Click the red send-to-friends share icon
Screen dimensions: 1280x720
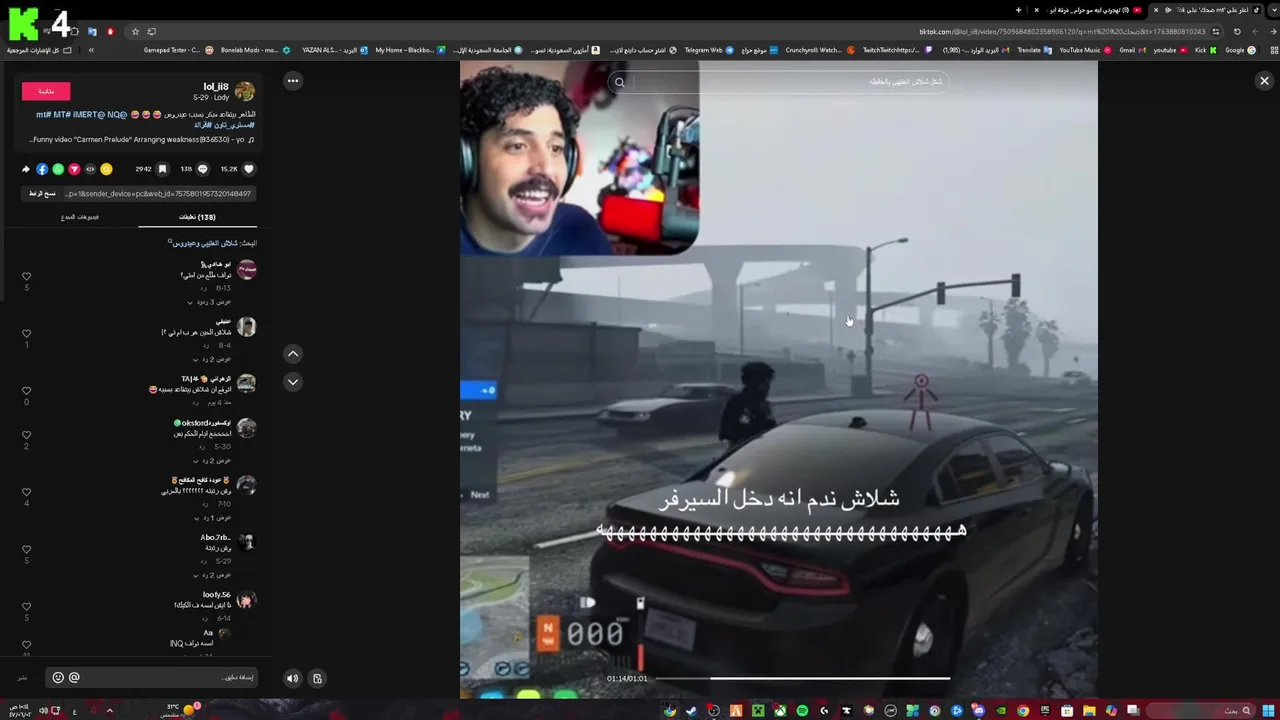(74, 169)
